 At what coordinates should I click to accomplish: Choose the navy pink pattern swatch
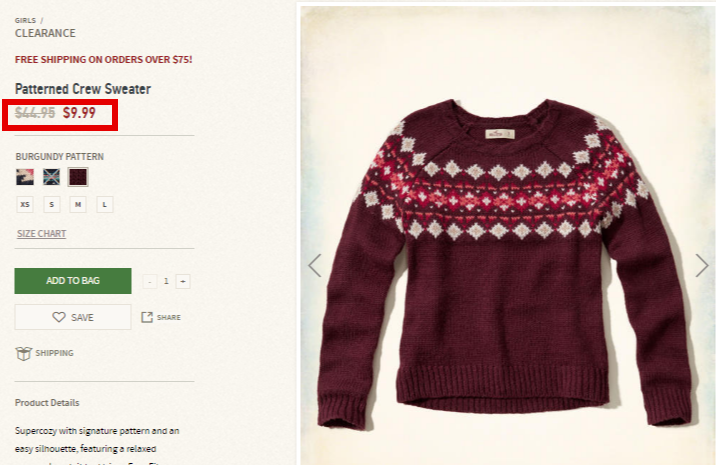(25, 177)
